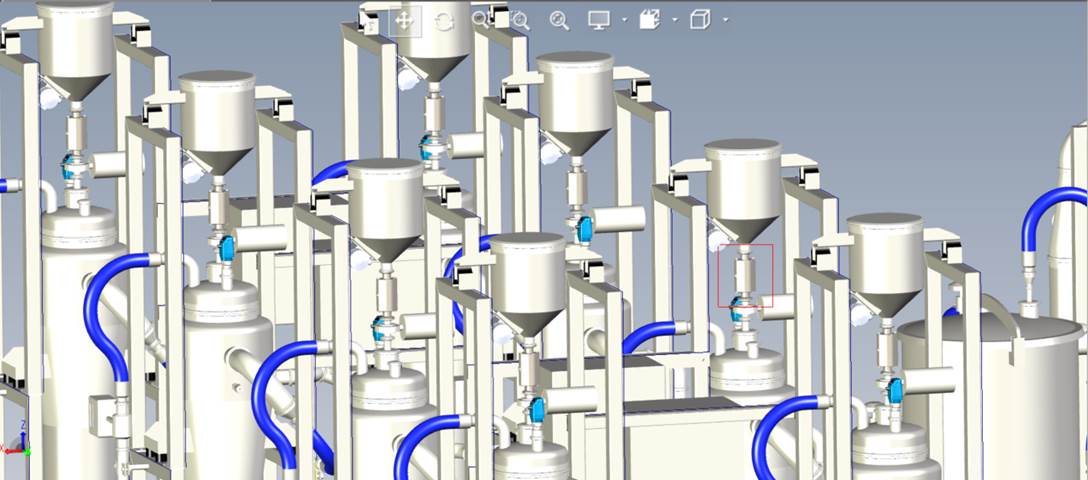Image resolution: width=1088 pixels, height=480 pixels.
Task: Choose the Zoom Area magnifier tool
Action: (x=481, y=20)
